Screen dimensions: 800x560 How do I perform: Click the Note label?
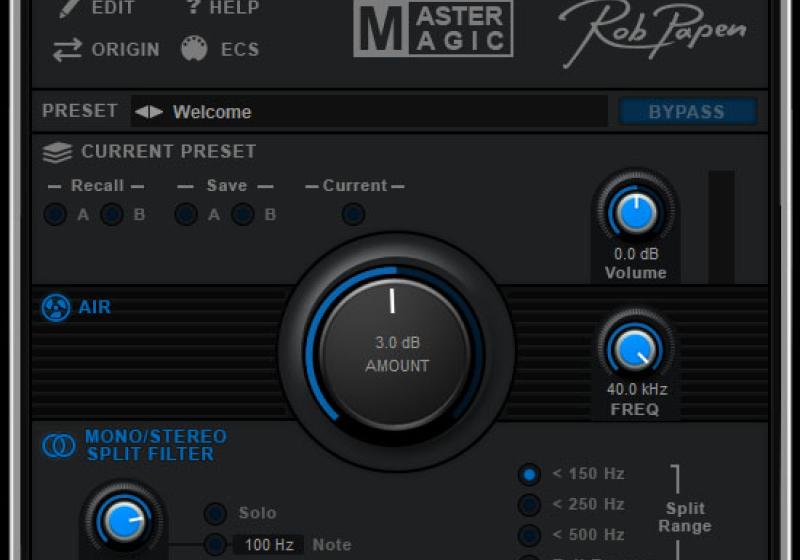[x=332, y=545]
